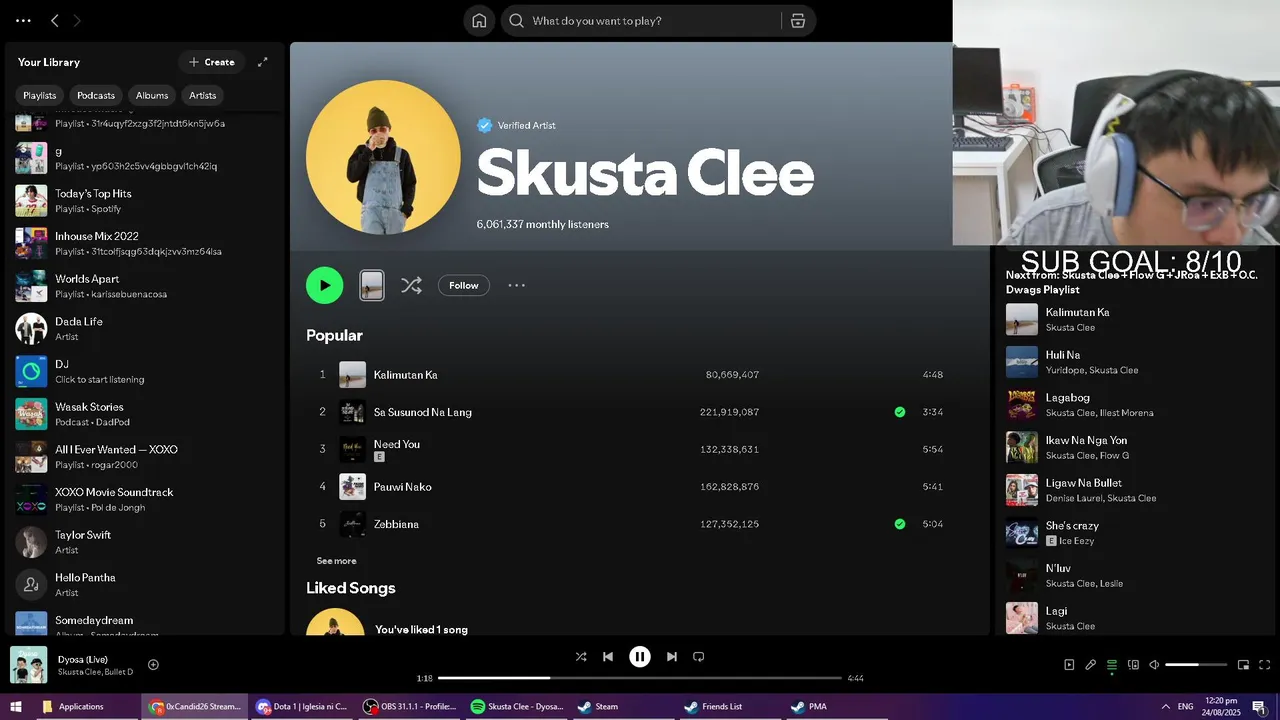Screen dimensions: 1280x720
Task: Pause the current song
Action: (640, 657)
